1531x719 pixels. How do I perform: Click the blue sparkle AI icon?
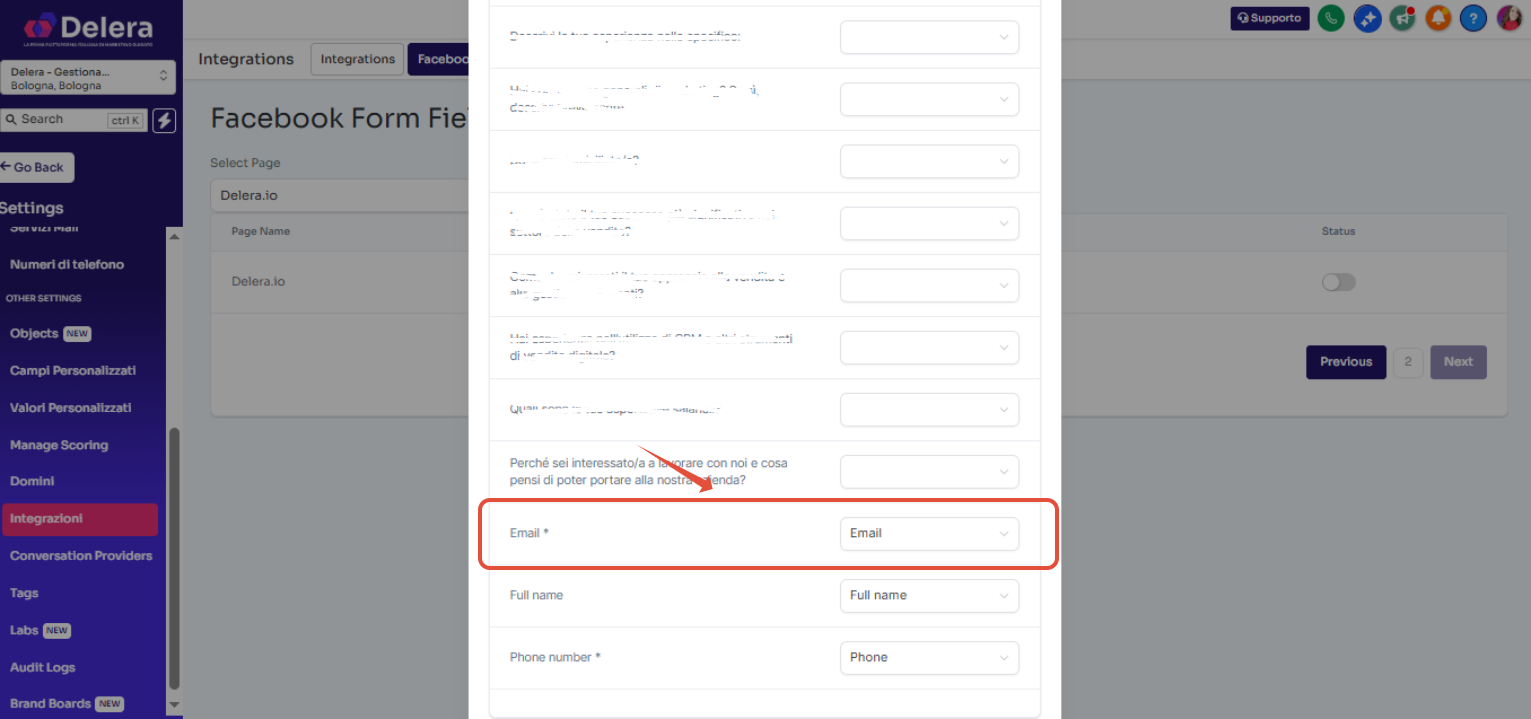coord(1366,18)
